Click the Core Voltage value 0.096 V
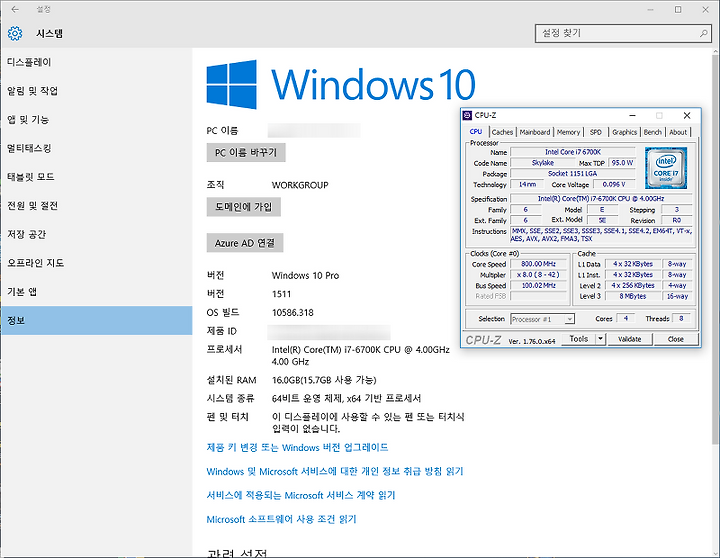Viewport: 720px width, 558px height. click(x=614, y=184)
